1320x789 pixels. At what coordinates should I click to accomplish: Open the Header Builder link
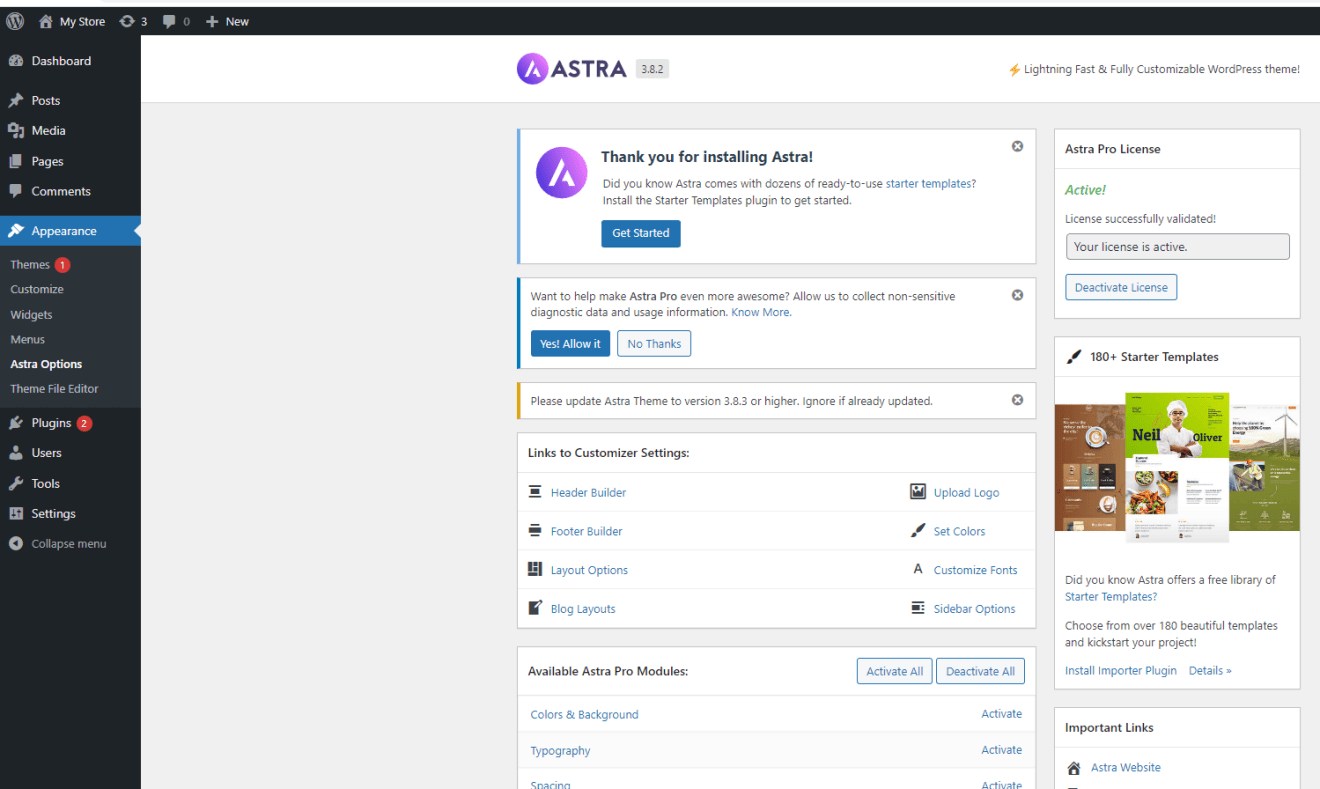pos(588,493)
